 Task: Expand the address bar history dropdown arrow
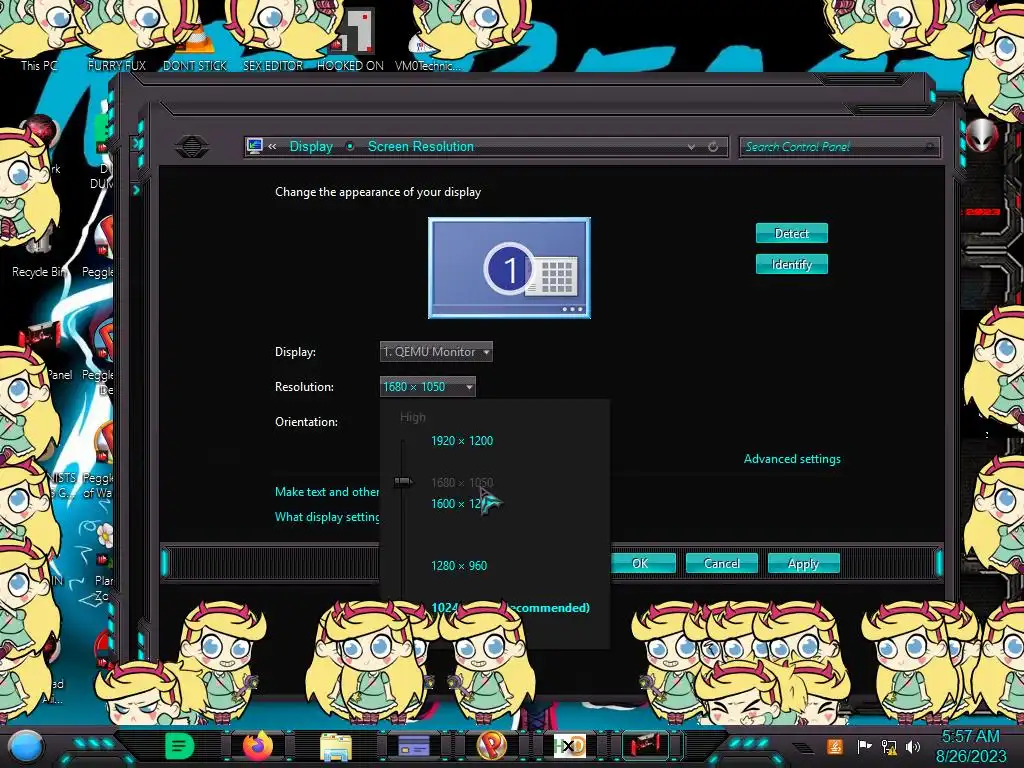coord(691,148)
